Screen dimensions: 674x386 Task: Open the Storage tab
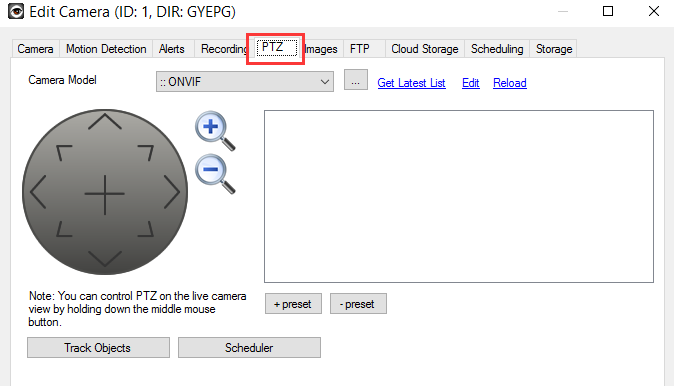[x=554, y=49]
